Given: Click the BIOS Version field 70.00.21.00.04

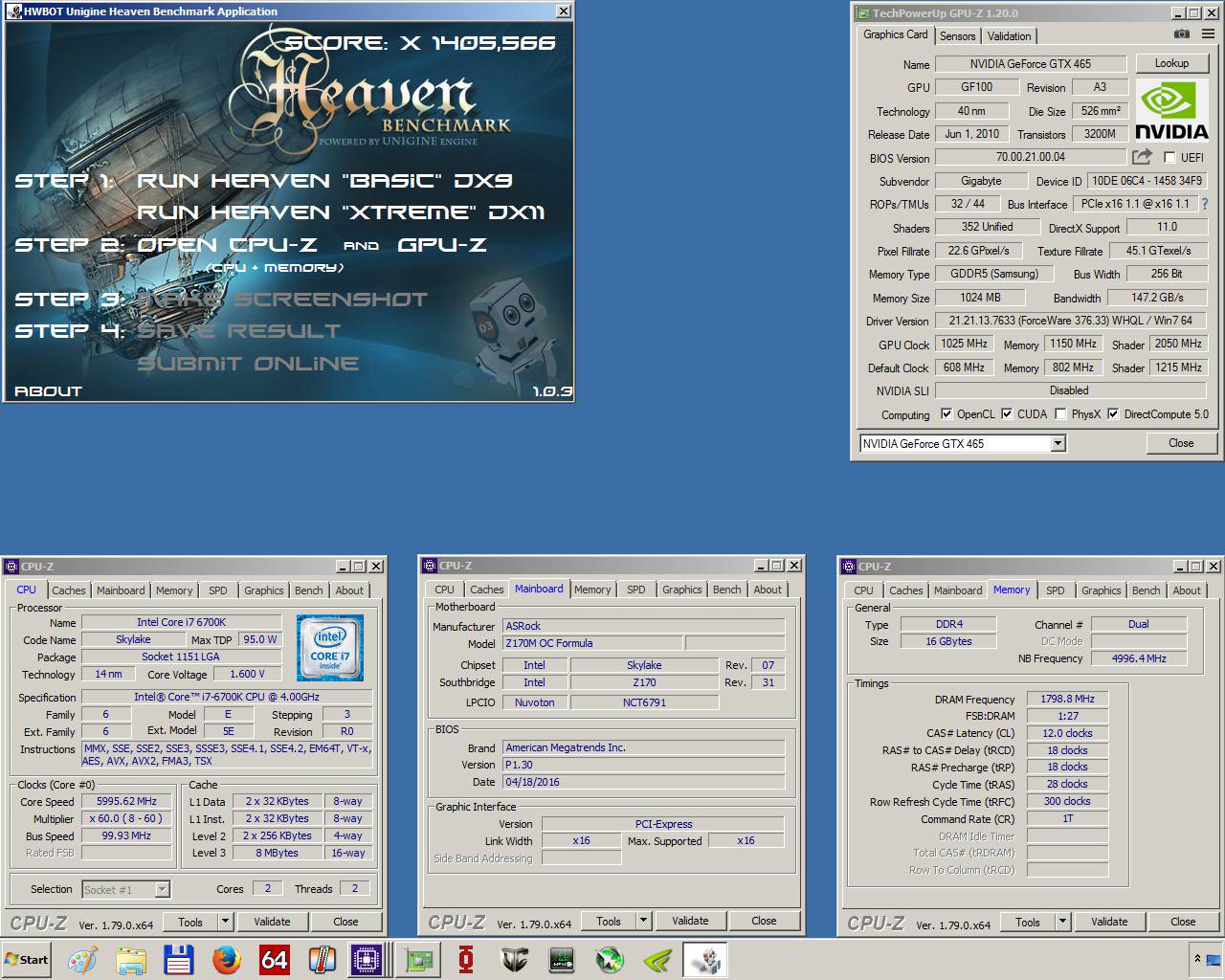Looking at the screenshot, I should click(1030, 157).
